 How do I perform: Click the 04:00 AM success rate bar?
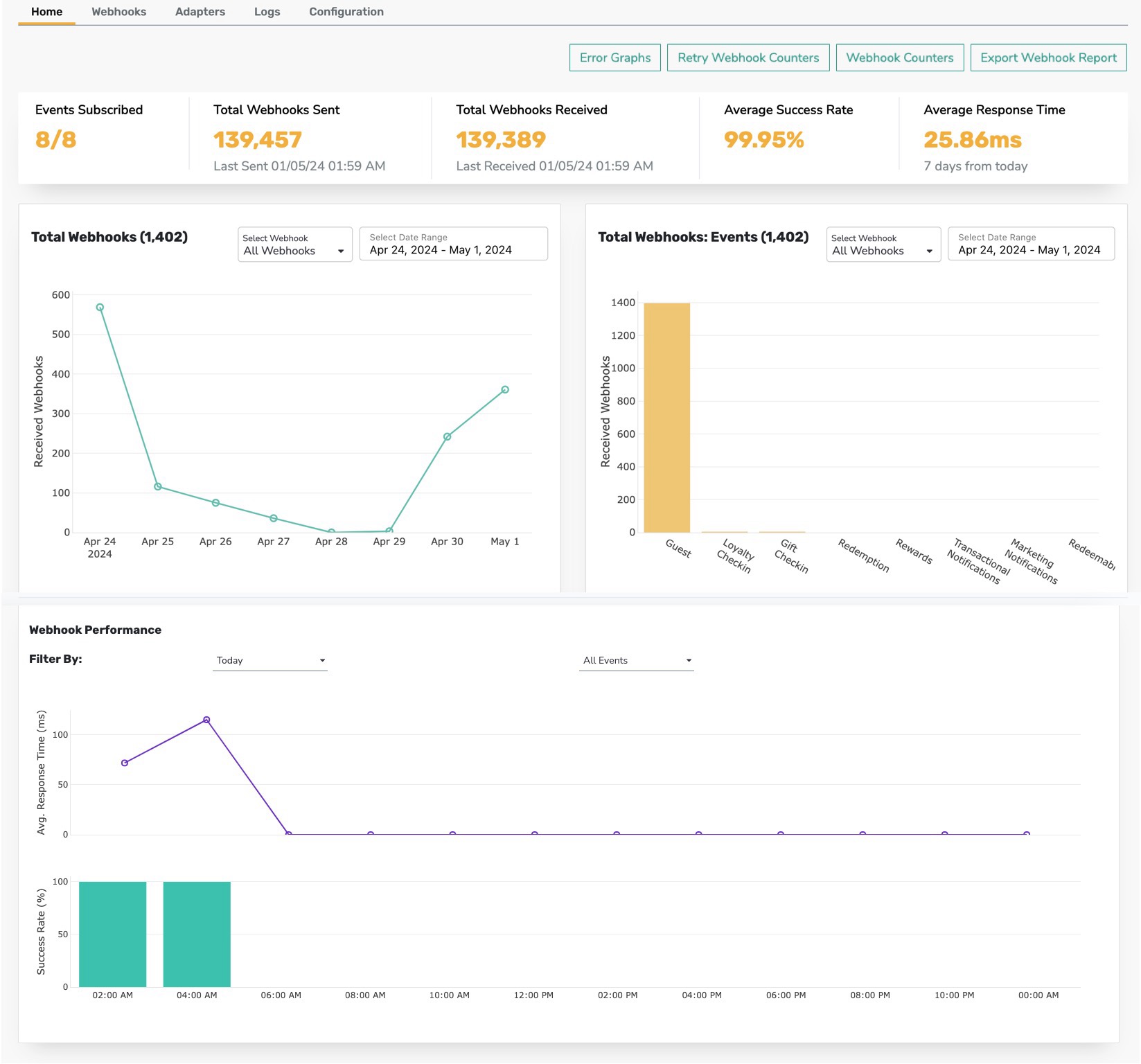click(x=197, y=934)
